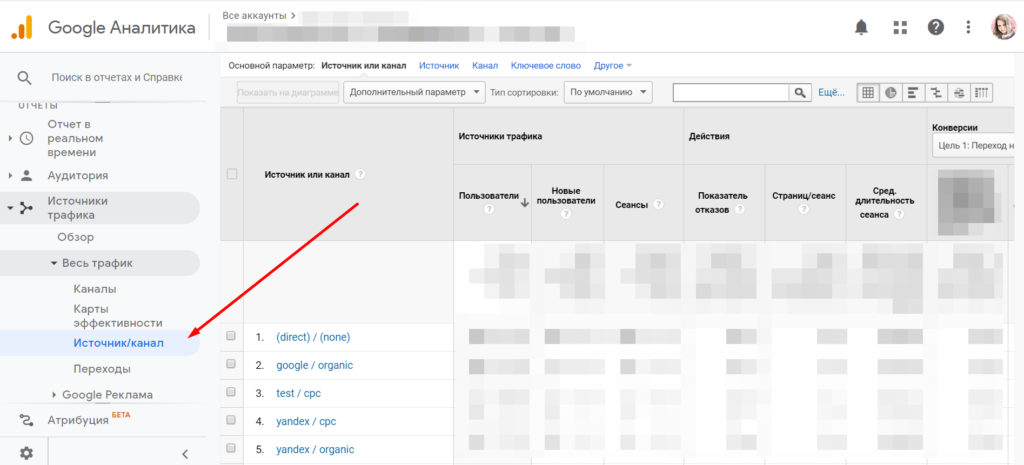The width and height of the screenshot is (1024, 465).
Task: Expand the Другое primary dimension dropdown
Action: tap(612, 65)
